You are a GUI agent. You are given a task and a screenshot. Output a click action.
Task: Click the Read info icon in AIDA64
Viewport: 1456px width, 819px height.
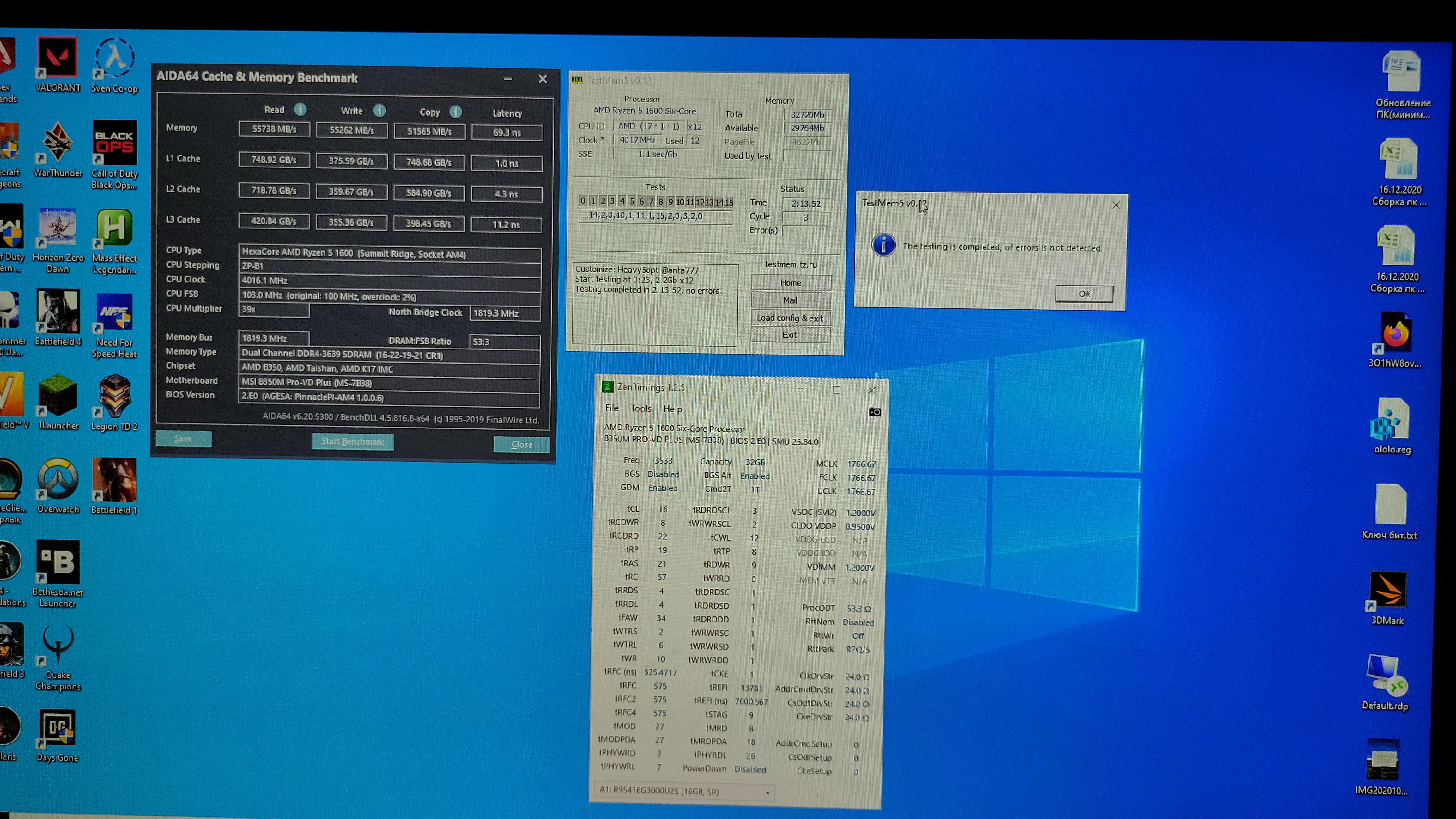click(300, 109)
